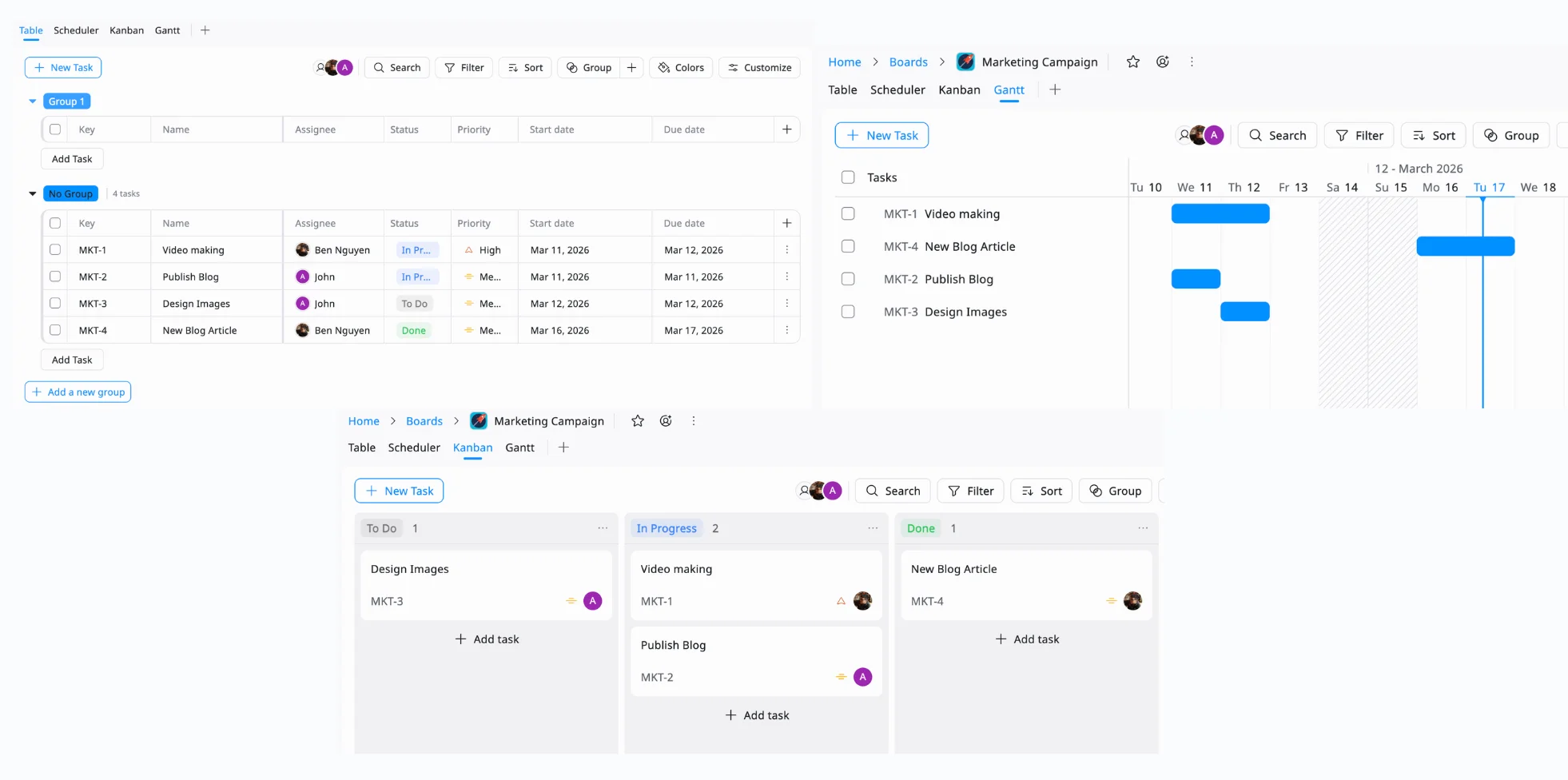This screenshot has width=1568, height=780.
Task: Open three-dot menu for MKT-1 table row
Action: coord(786,250)
